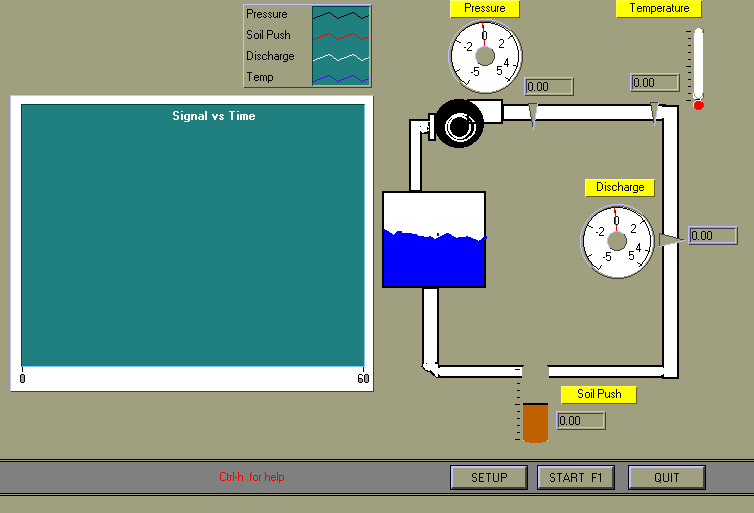Click the Pressure gauge dial

point(485,55)
